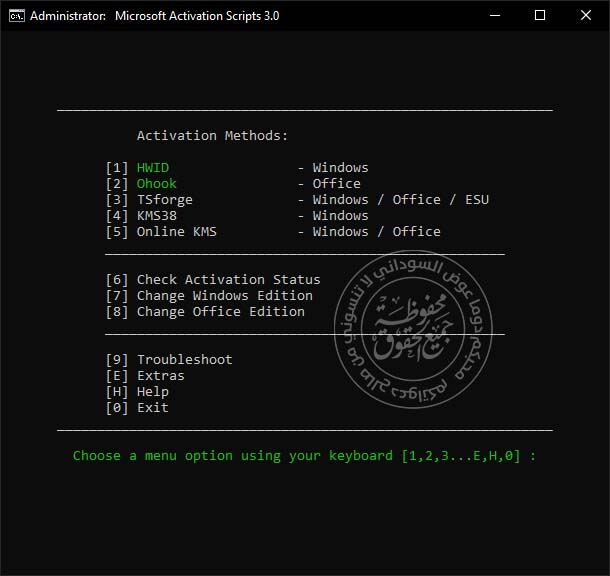The width and height of the screenshot is (610, 576).
Task: Click the window title 'Microsoft Activation Scripts 3.0'
Action: 197,16
